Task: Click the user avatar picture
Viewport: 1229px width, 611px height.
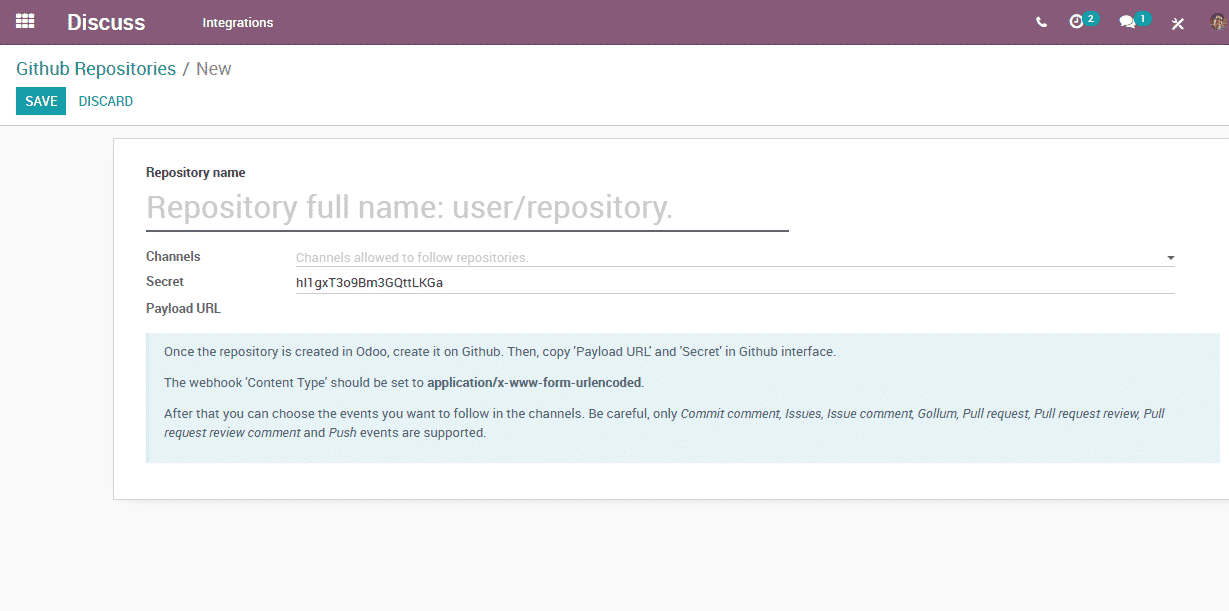Action: pyautogui.click(x=1217, y=22)
